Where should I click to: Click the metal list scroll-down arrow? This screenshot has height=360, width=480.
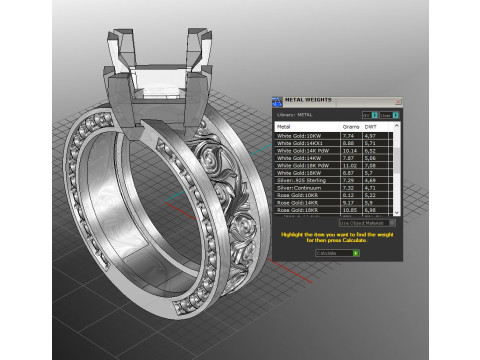point(396,212)
